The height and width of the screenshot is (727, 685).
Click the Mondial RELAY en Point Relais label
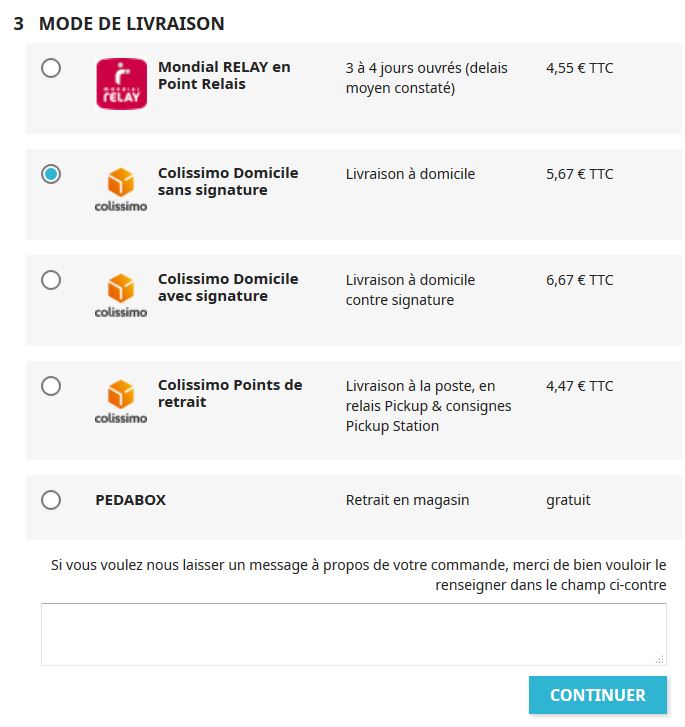coord(224,76)
